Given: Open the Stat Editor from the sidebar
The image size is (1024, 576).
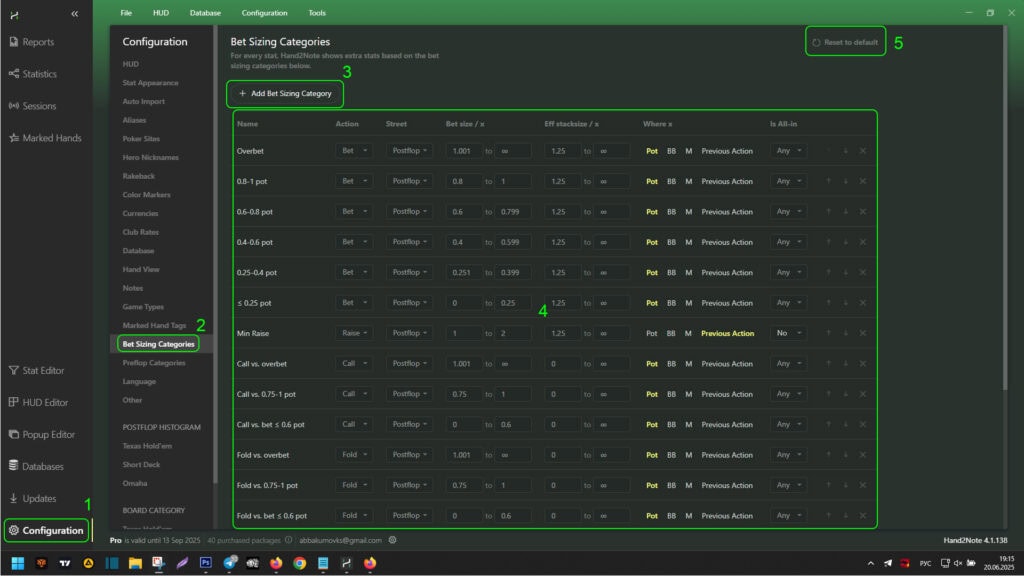Looking at the screenshot, I should (x=42, y=370).
